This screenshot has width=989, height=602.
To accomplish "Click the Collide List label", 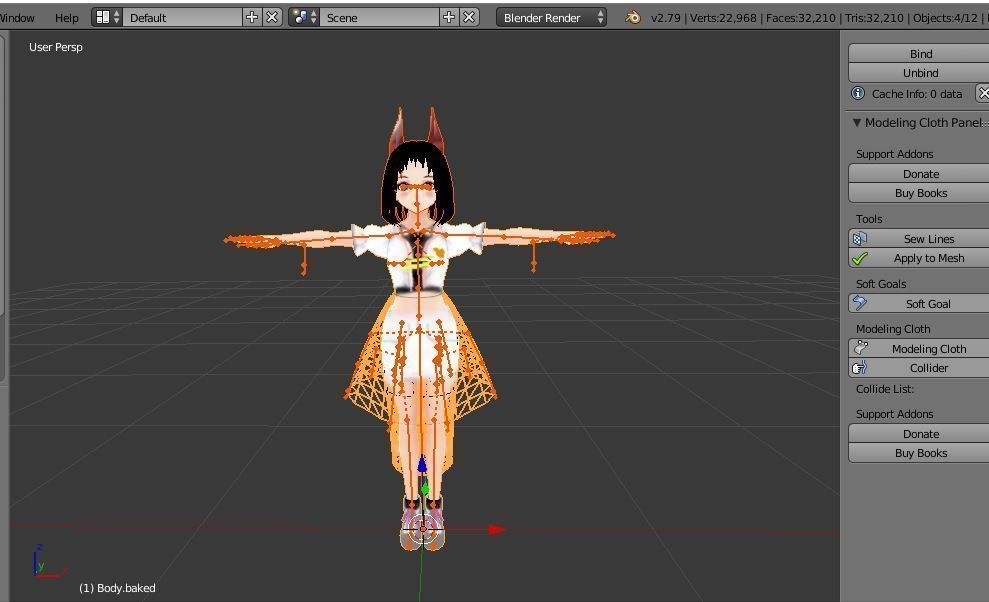I will [x=884, y=389].
